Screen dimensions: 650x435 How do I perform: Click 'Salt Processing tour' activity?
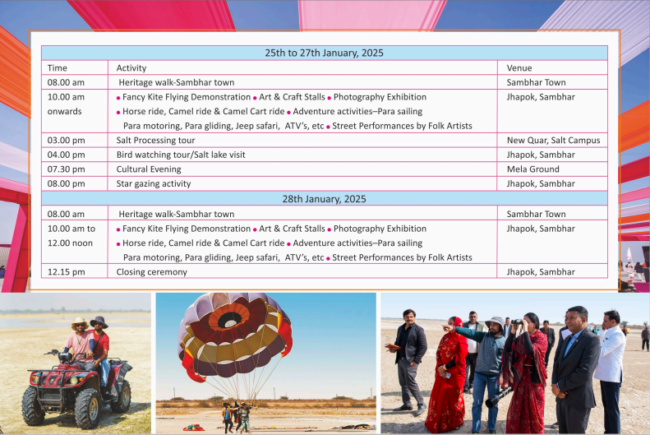(155, 140)
